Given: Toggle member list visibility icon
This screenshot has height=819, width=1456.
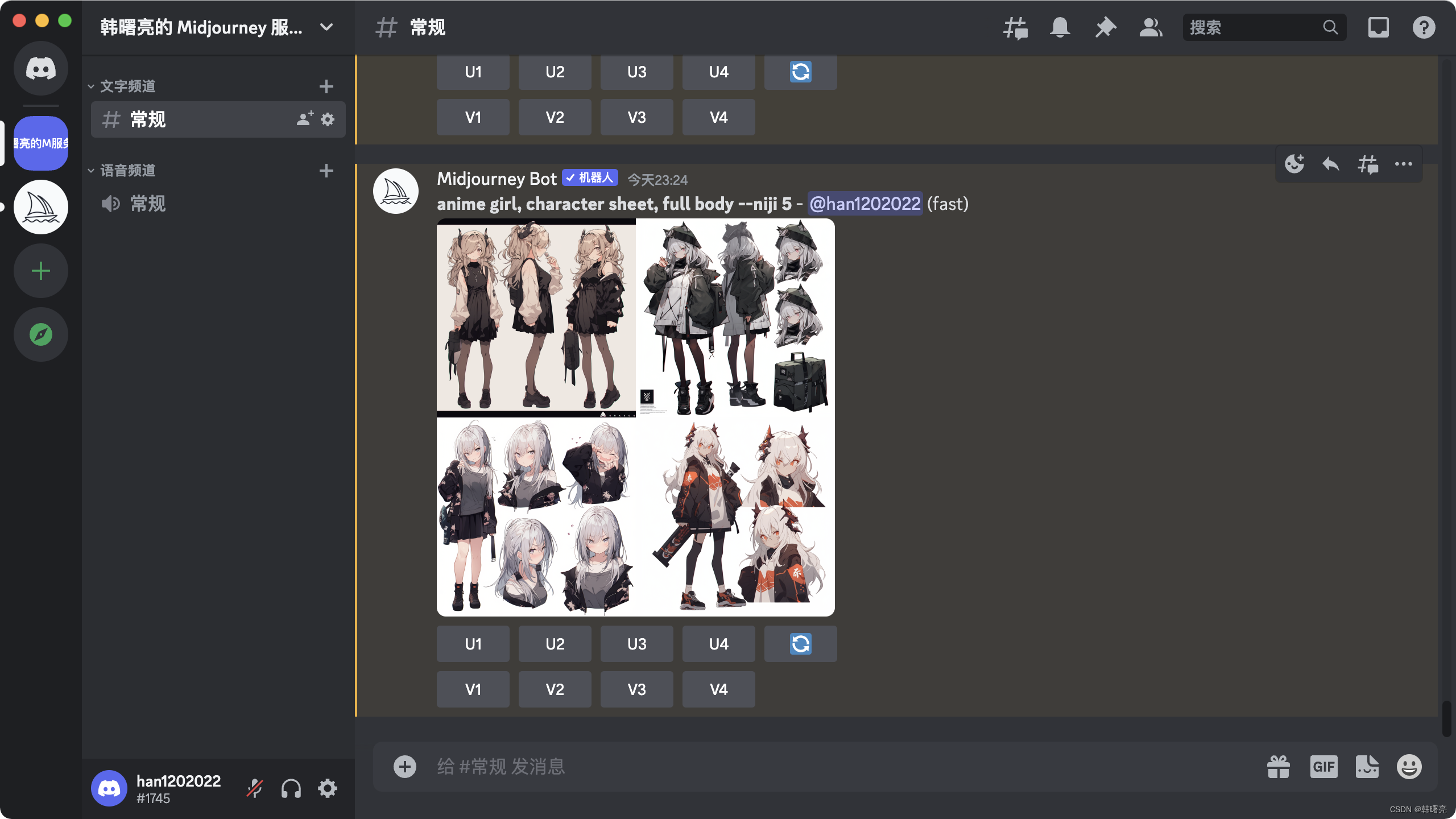Looking at the screenshot, I should click(1151, 27).
